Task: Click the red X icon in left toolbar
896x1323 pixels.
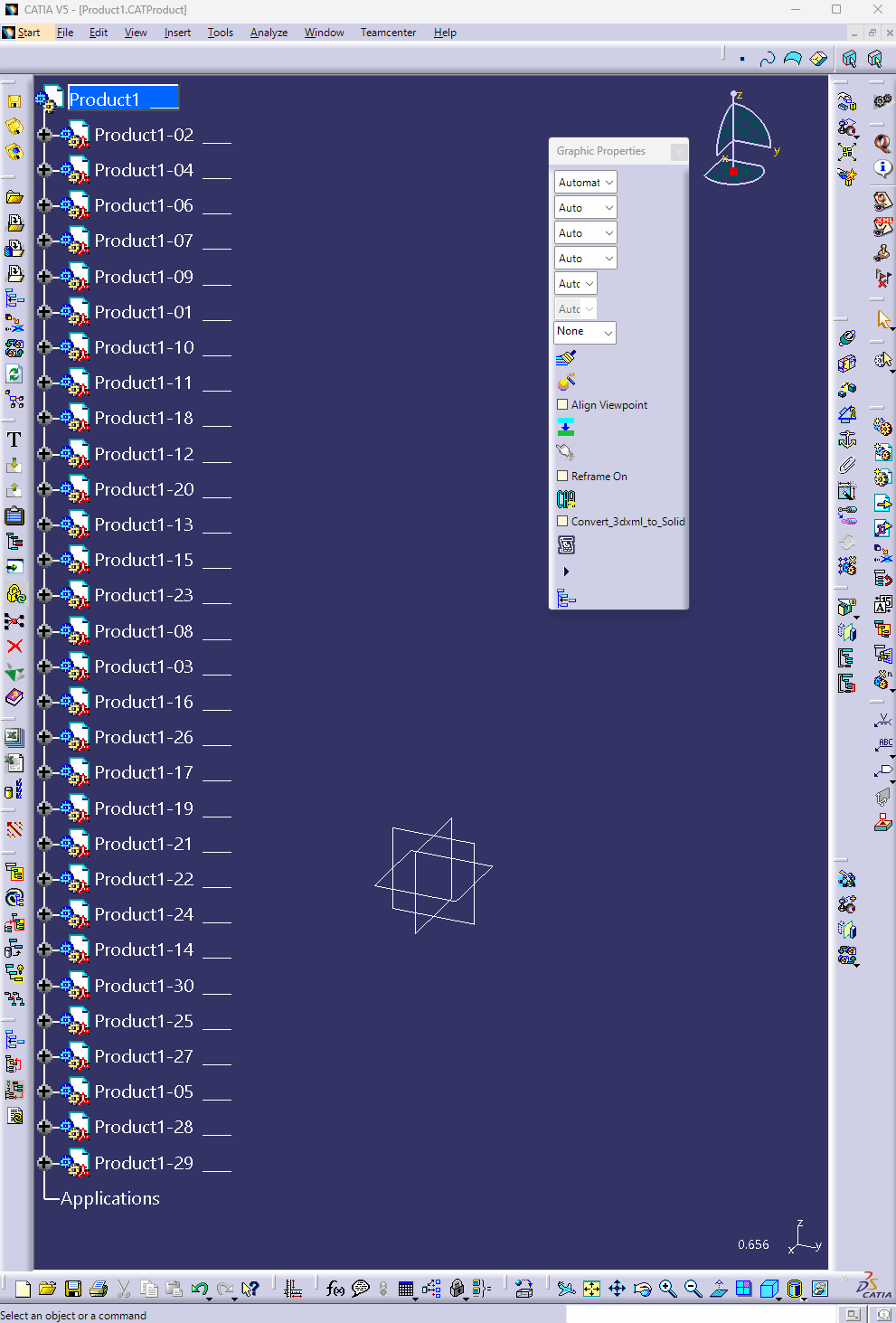Action: point(14,646)
